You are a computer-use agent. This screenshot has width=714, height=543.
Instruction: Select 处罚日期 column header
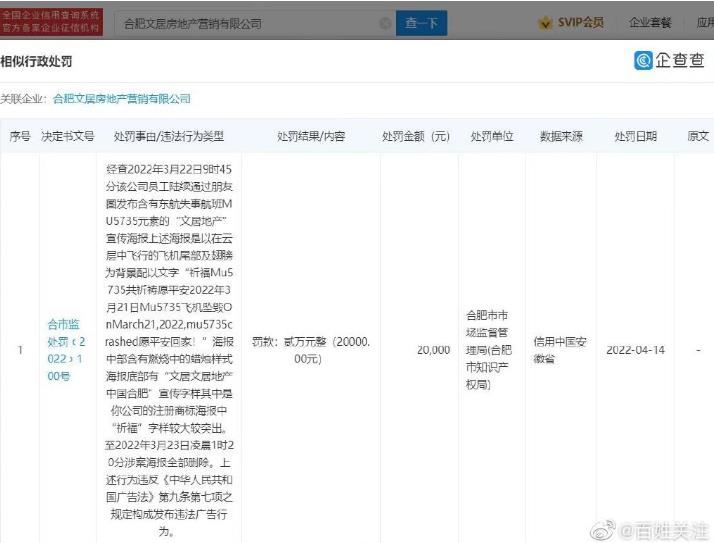pyautogui.click(x=635, y=136)
